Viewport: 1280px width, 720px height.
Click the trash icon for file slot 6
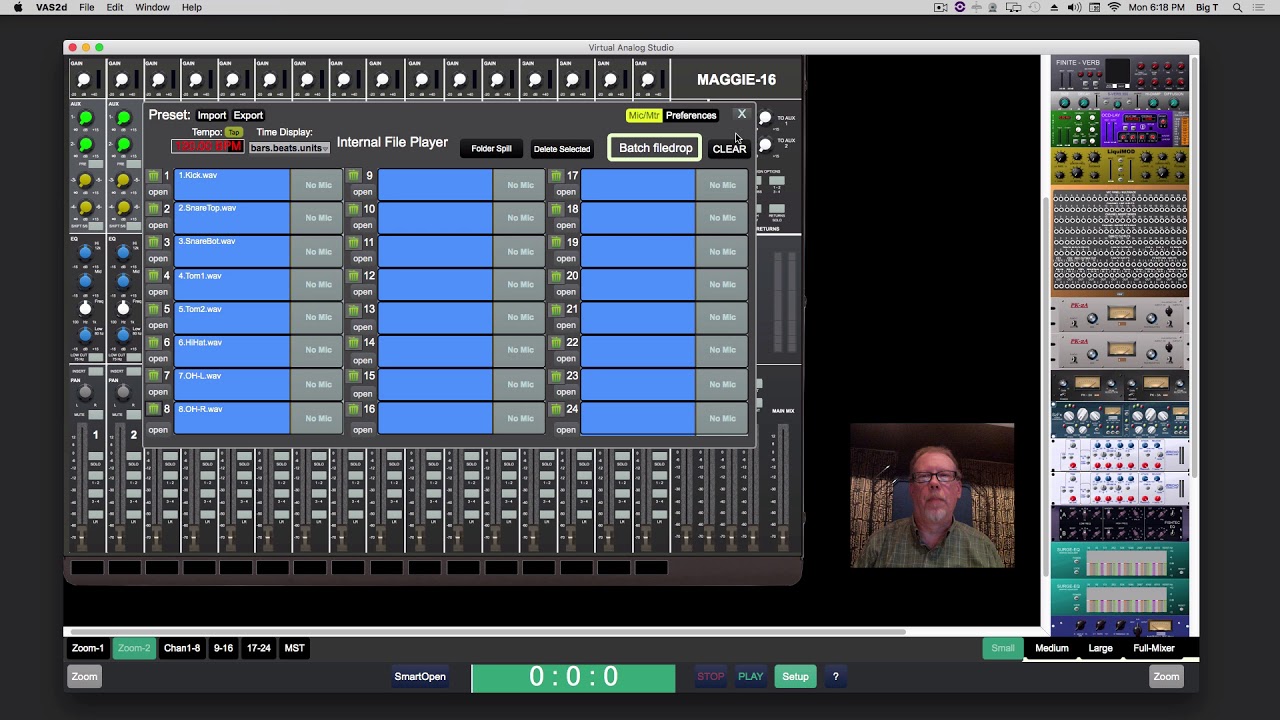tap(154, 343)
